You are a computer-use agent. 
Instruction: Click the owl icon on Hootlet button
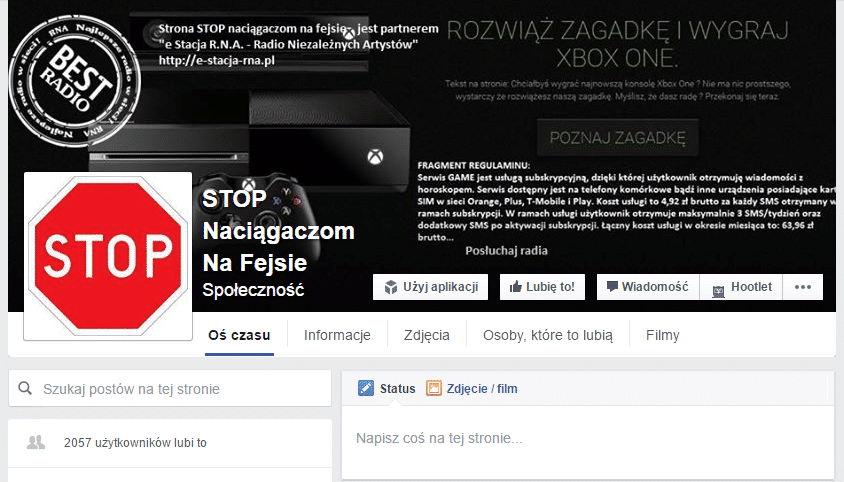pyautogui.click(x=718, y=291)
